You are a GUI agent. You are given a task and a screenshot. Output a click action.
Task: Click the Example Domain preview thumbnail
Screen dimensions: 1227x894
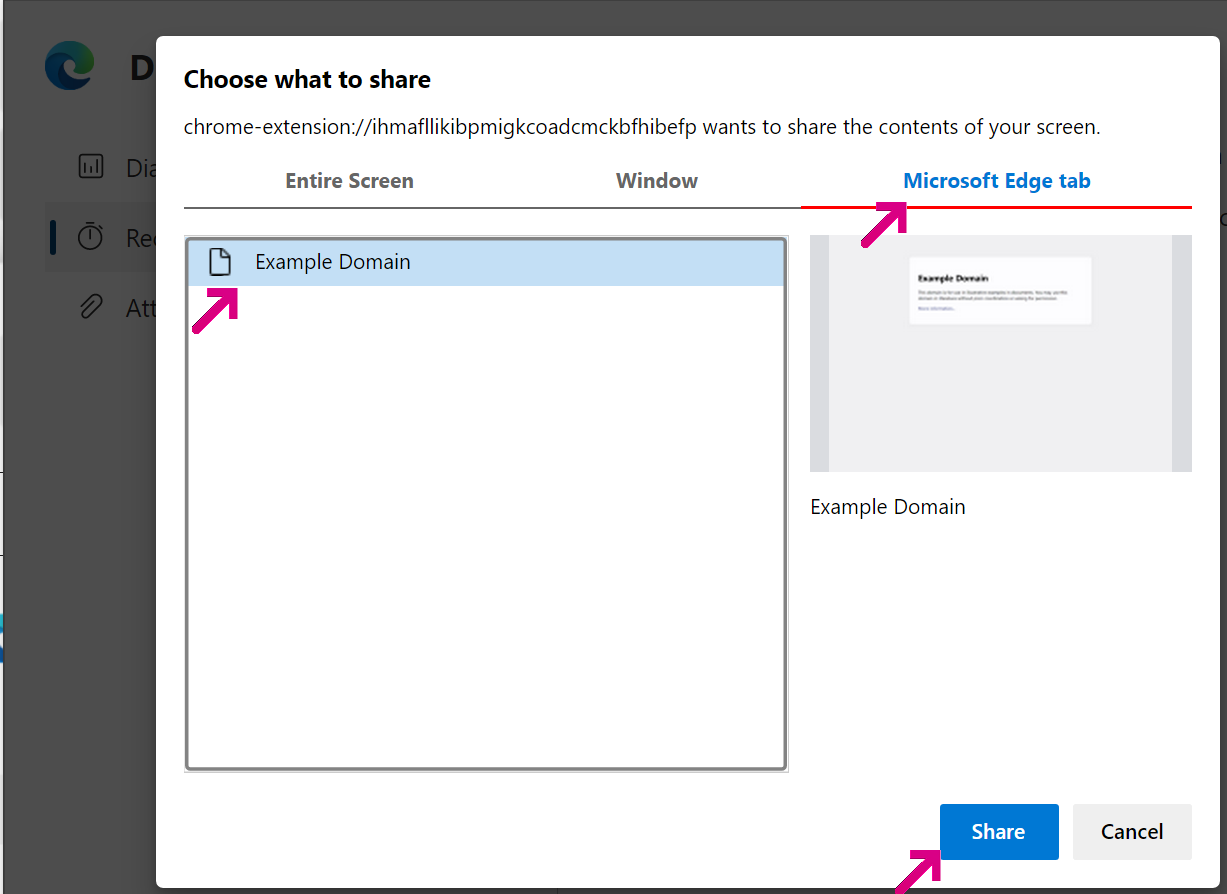click(1000, 353)
